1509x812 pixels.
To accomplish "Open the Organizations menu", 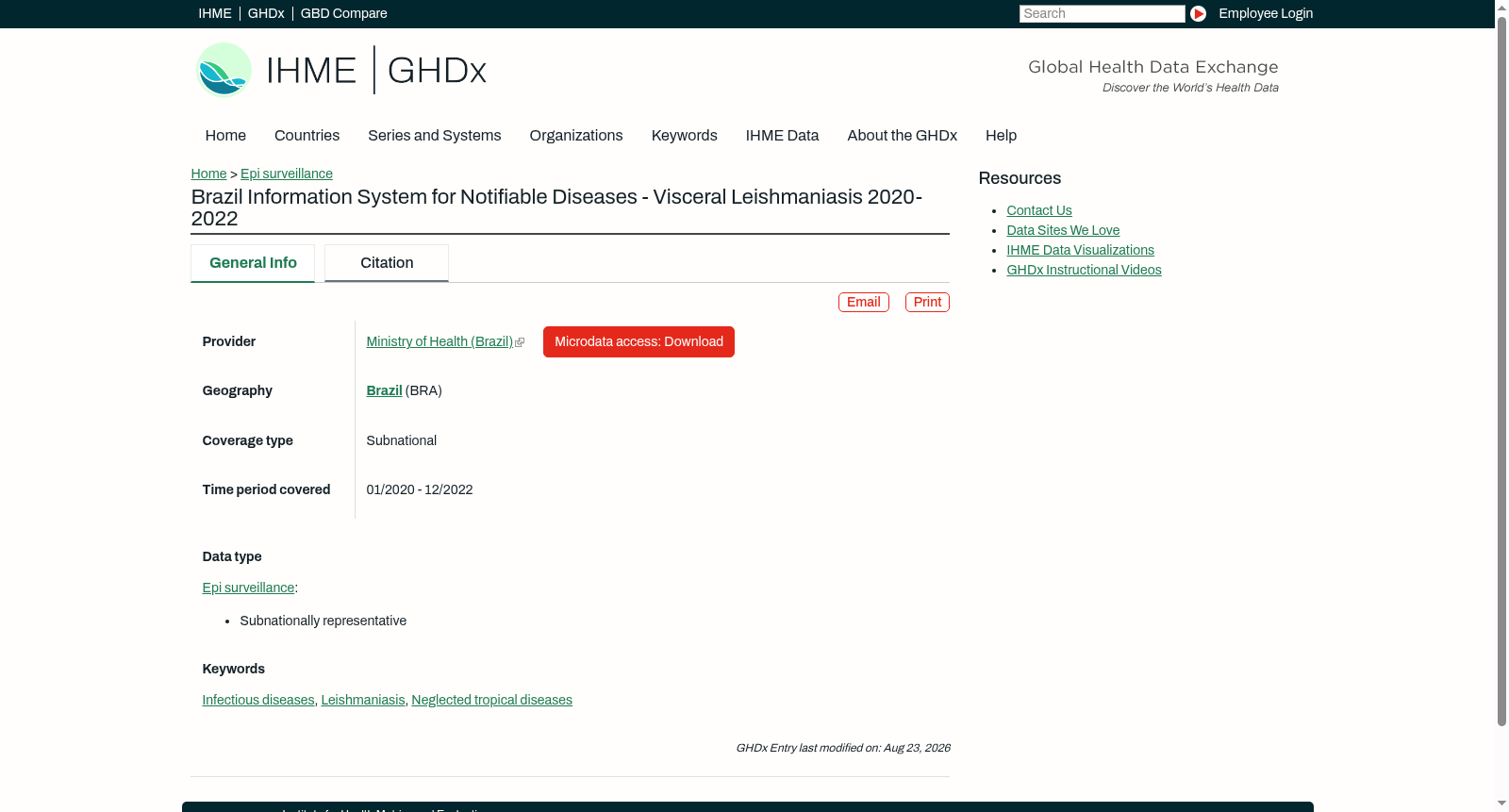I will [x=576, y=135].
